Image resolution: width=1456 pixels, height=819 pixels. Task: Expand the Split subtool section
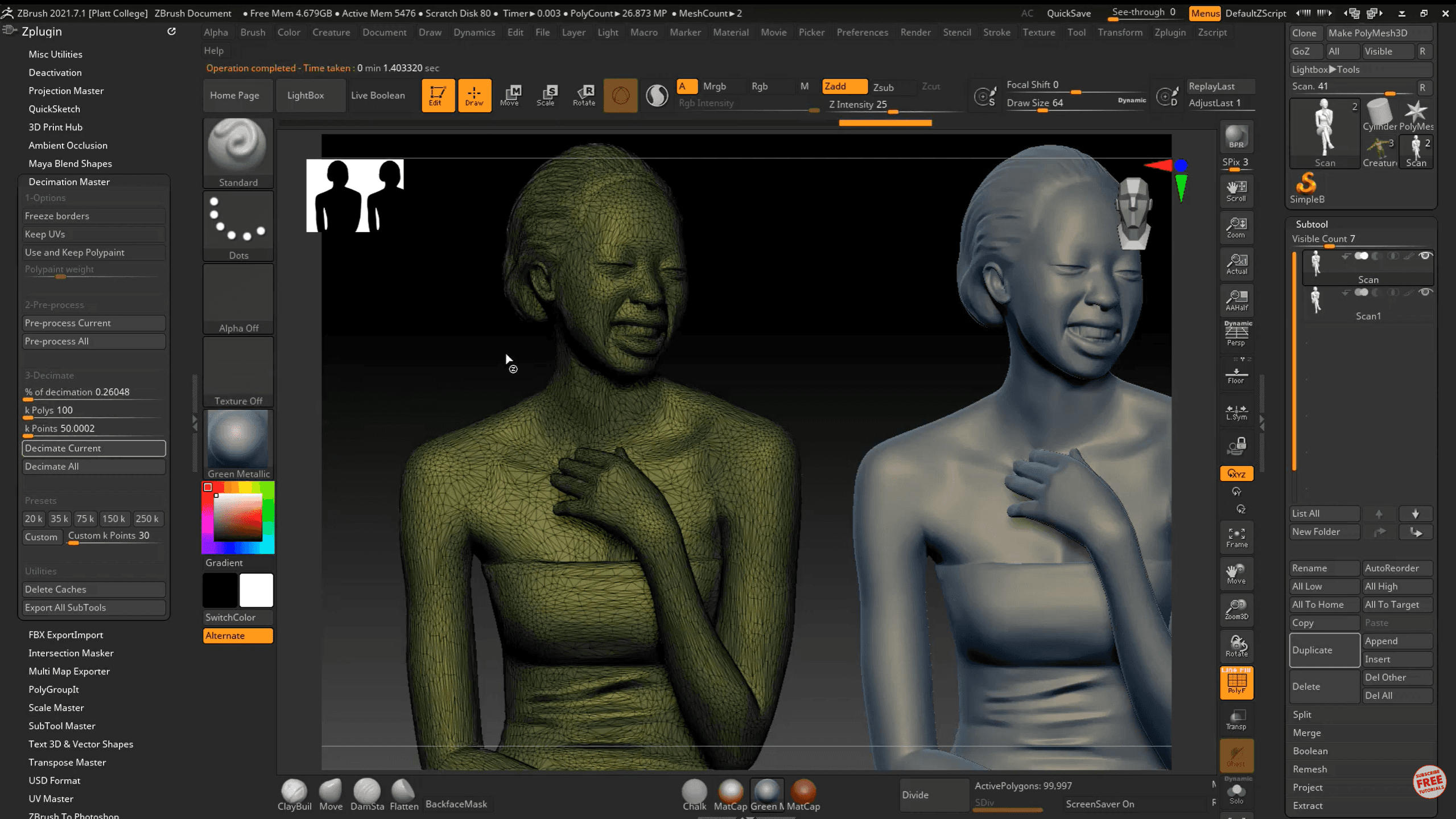pos(1302,714)
